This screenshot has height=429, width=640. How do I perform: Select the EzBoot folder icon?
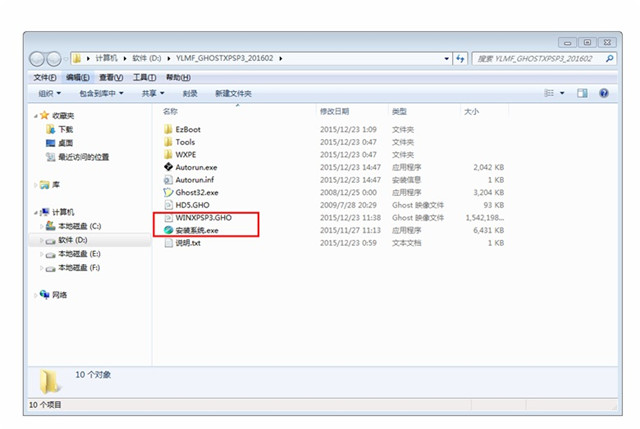pyautogui.click(x=167, y=130)
